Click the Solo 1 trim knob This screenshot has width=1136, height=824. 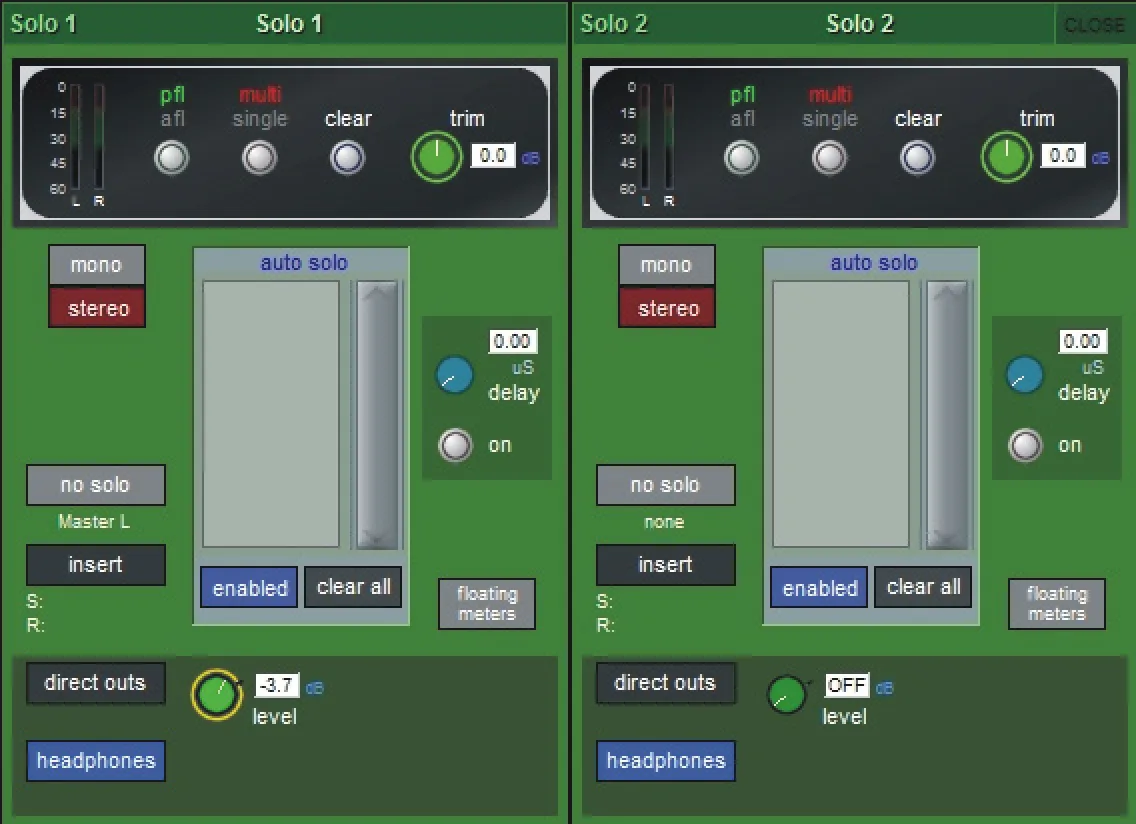(x=436, y=157)
